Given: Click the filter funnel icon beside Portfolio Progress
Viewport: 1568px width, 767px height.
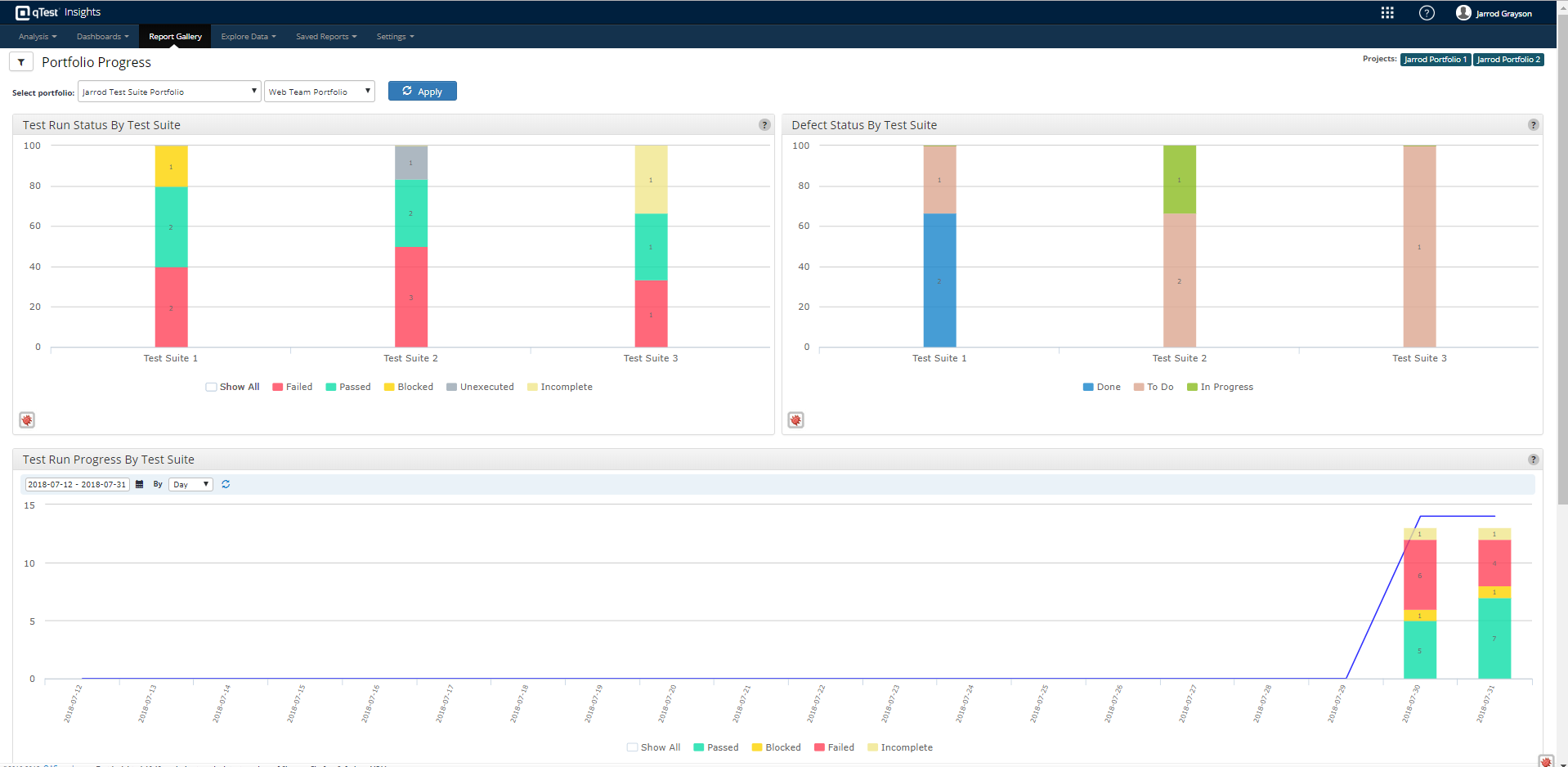Looking at the screenshot, I should coord(21,62).
